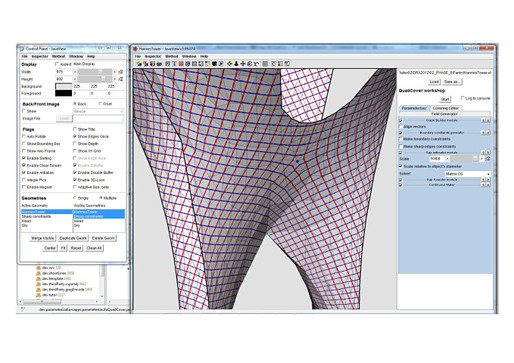Click the Width slider left arrow
This screenshot has height=363, width=514.
tap(75, 72)
